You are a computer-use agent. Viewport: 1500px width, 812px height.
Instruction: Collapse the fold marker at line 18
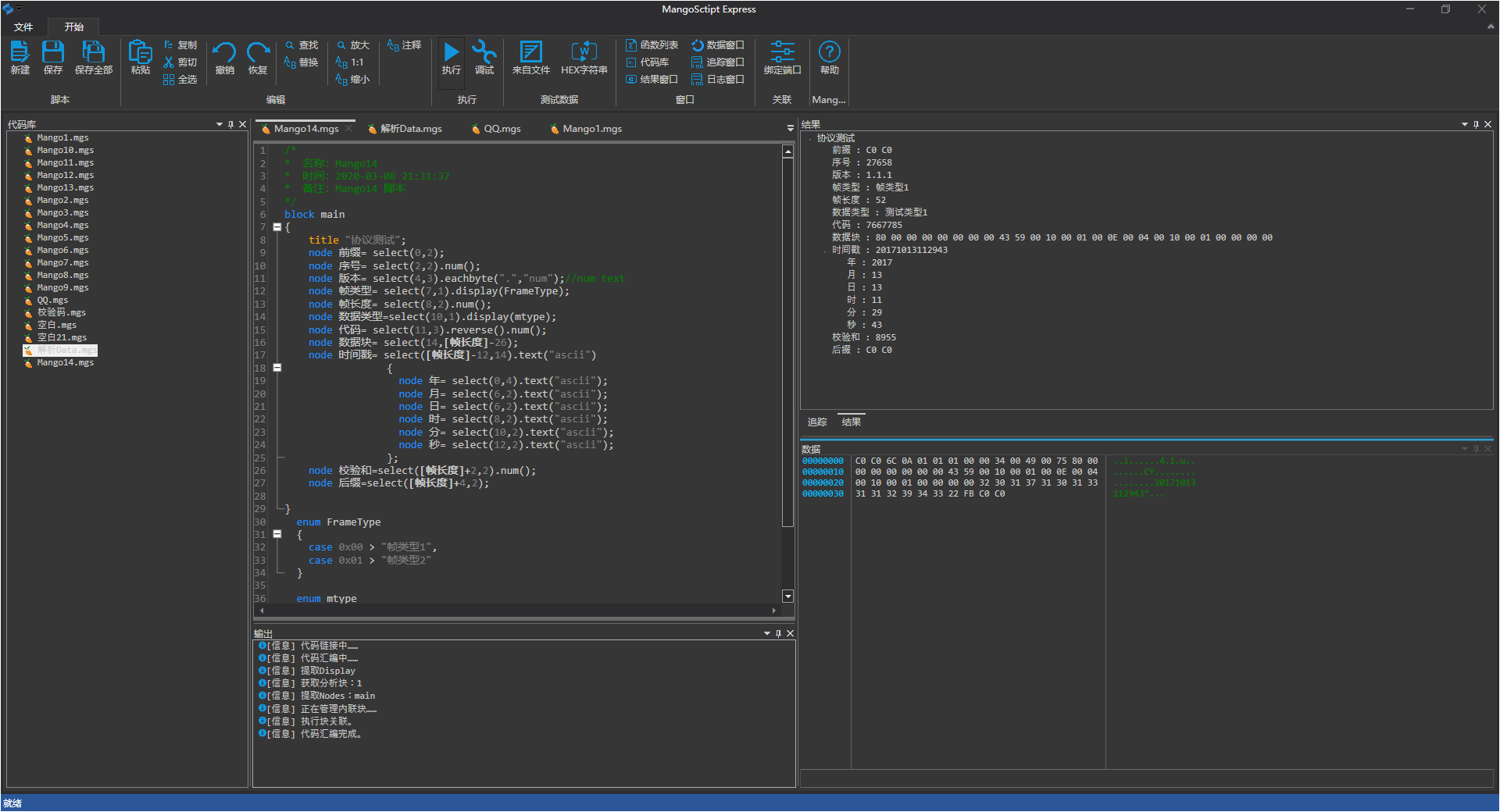[x=277, y=368]
